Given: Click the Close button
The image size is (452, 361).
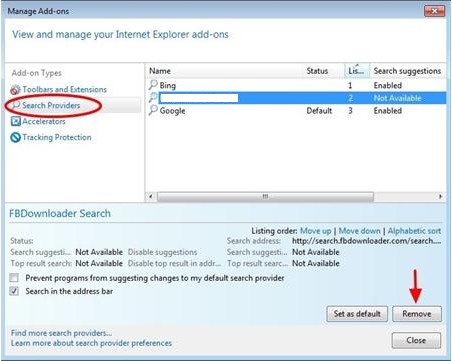Looking at the screenshot, I should [416, 340].
